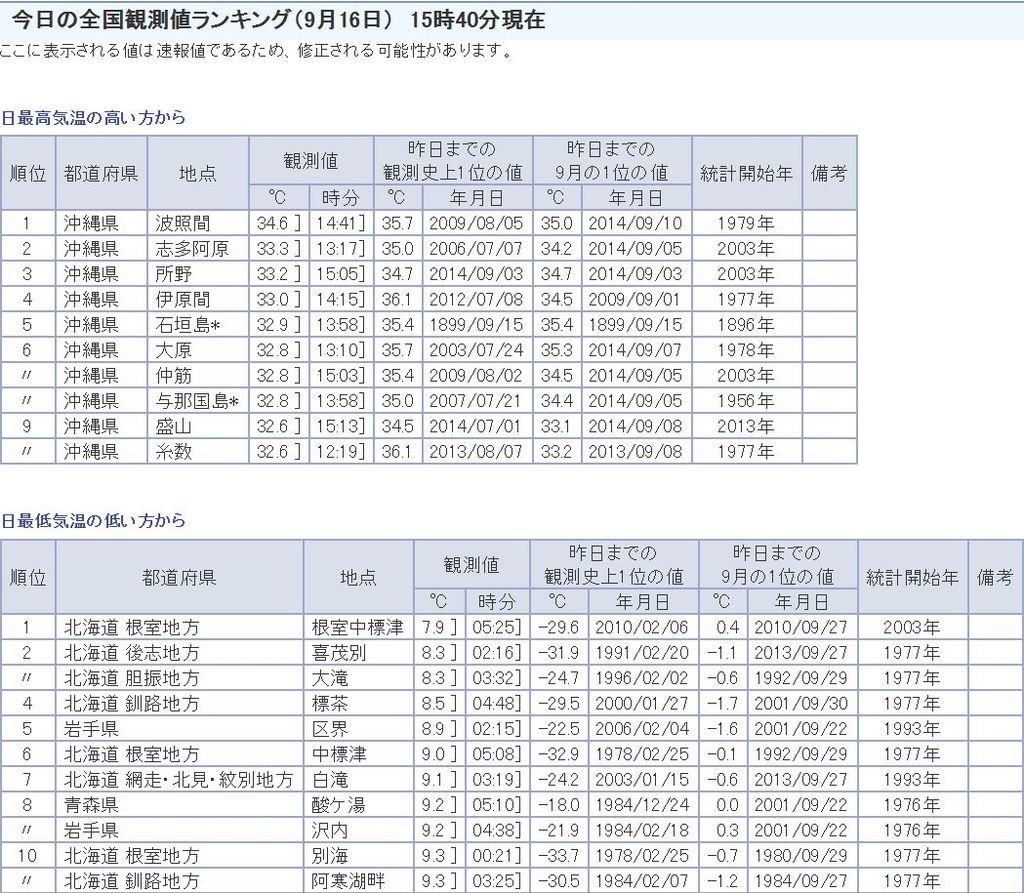1024x893 pixels.
Task: Click the 北海道 後志地方 prefecture cell
Action: 132,652
